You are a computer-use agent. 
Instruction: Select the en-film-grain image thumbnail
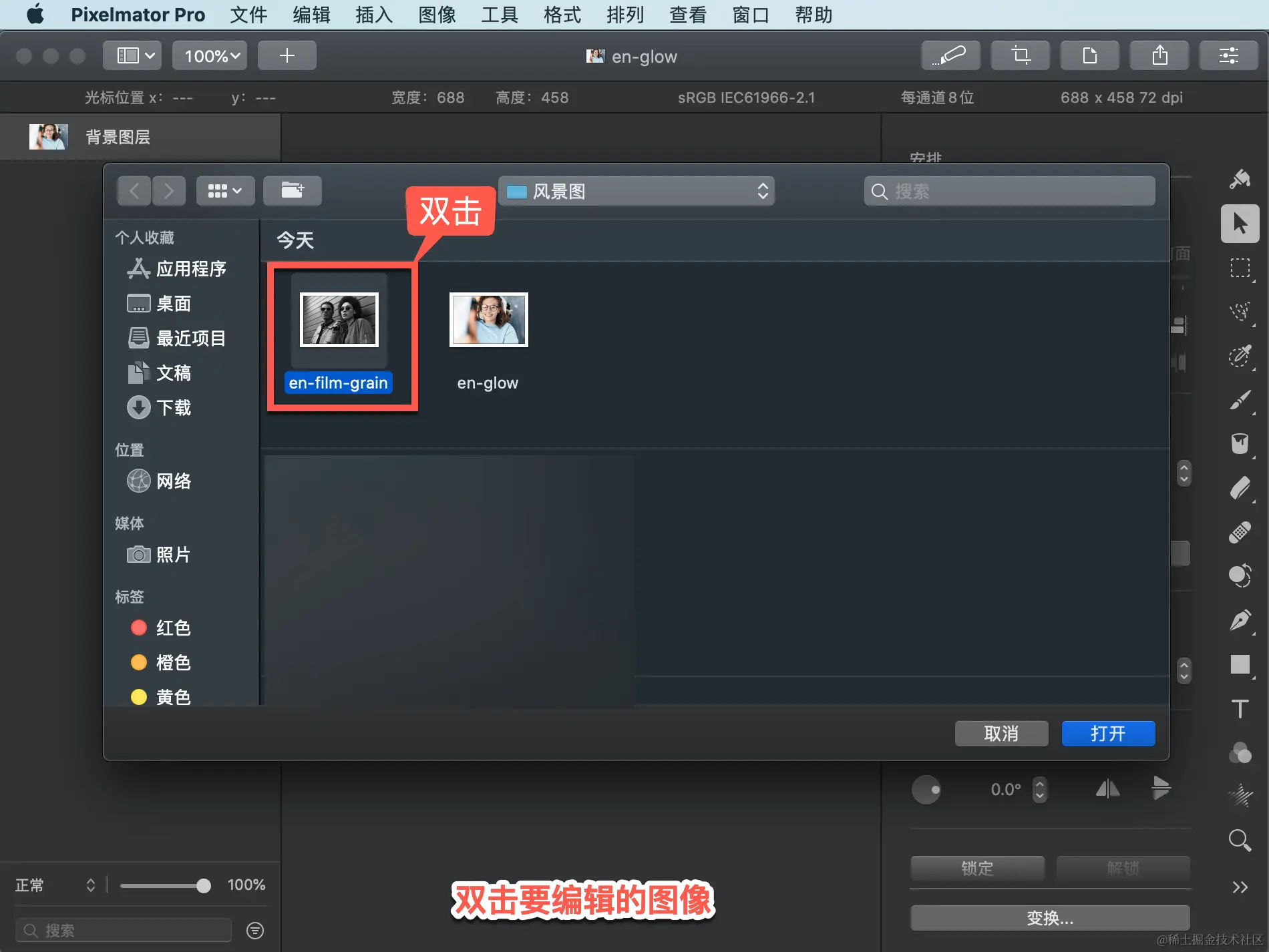[x=339, y=320]
